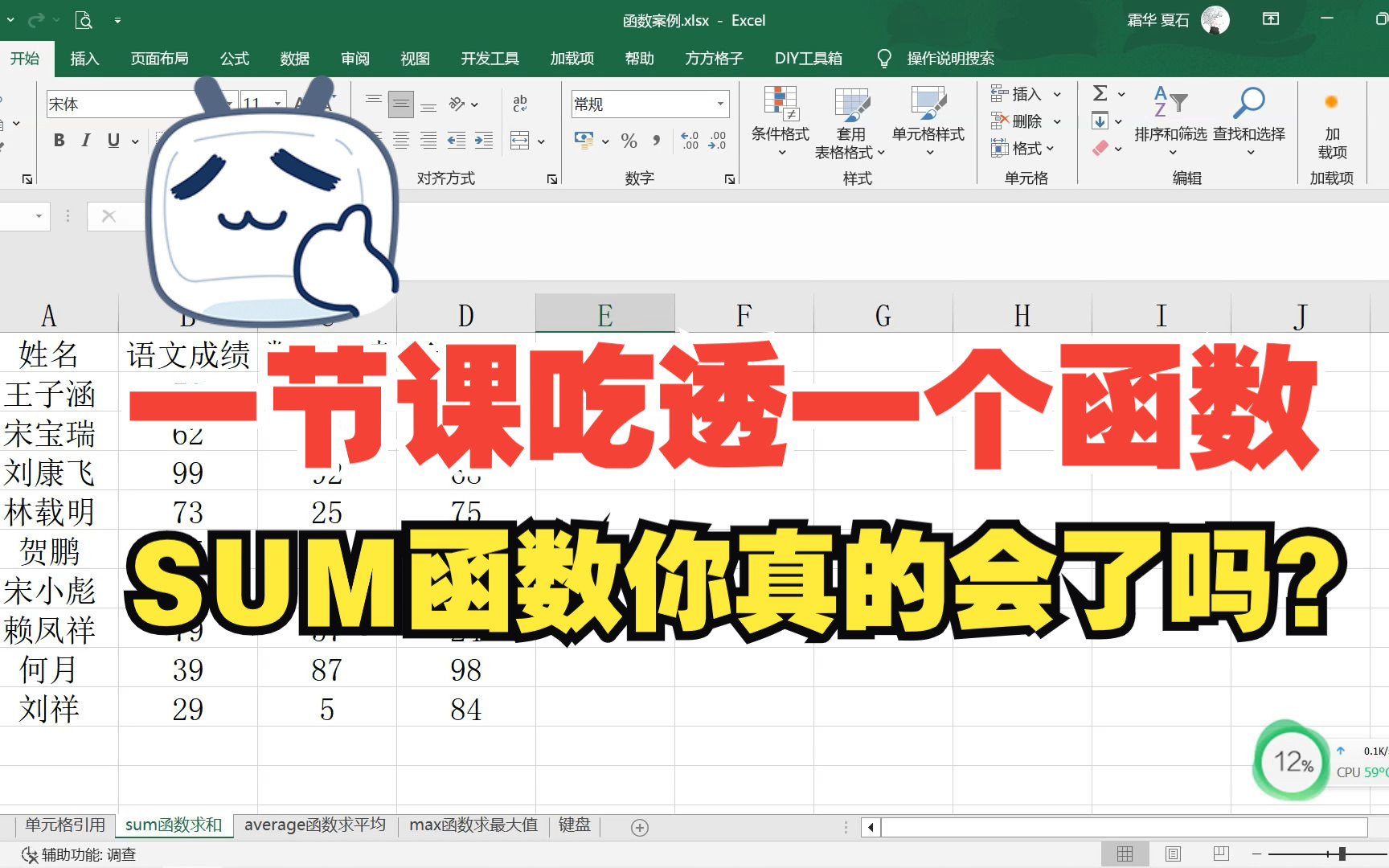Viewport: 1389px width, 868px height.
Task: Click 删除 cells button
Action: point(1017,121)
